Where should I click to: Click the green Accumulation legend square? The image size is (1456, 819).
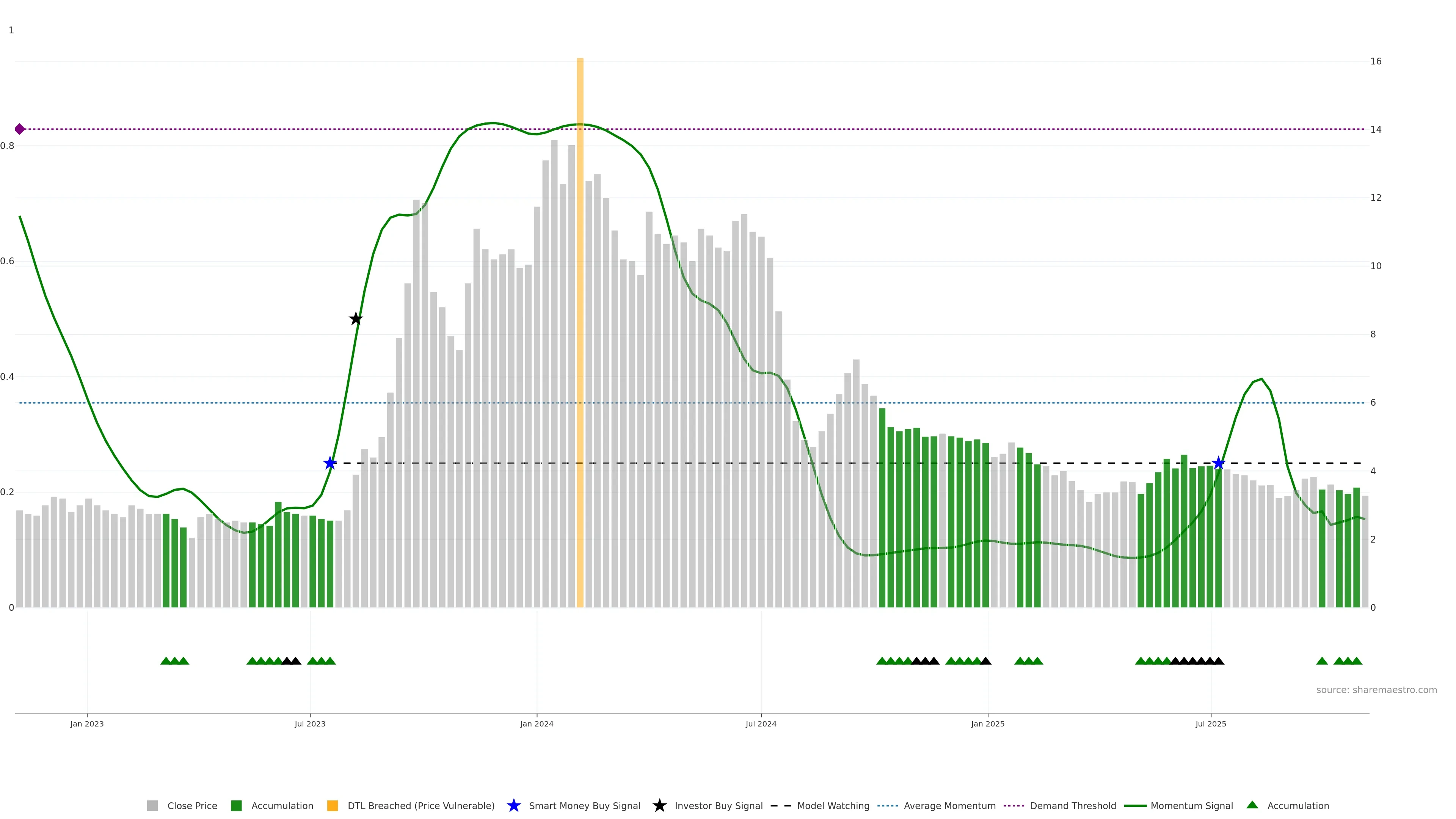tap(236, 805)
